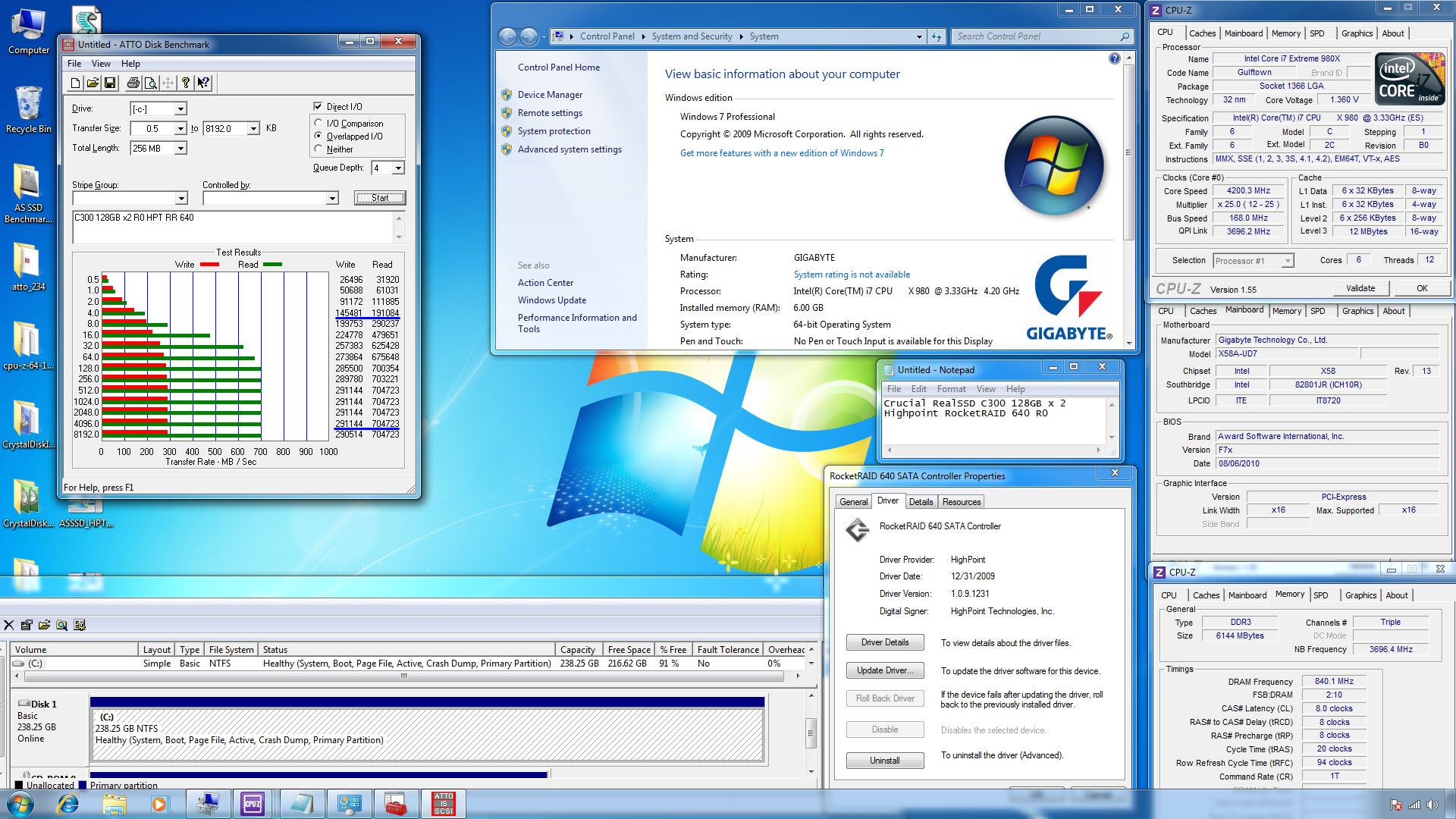Image resolution: width=1456 pixels, height=819 pixels.
Task: Click the delete X icon in Disk Management toolbar
Action: [x=9, y=625]
